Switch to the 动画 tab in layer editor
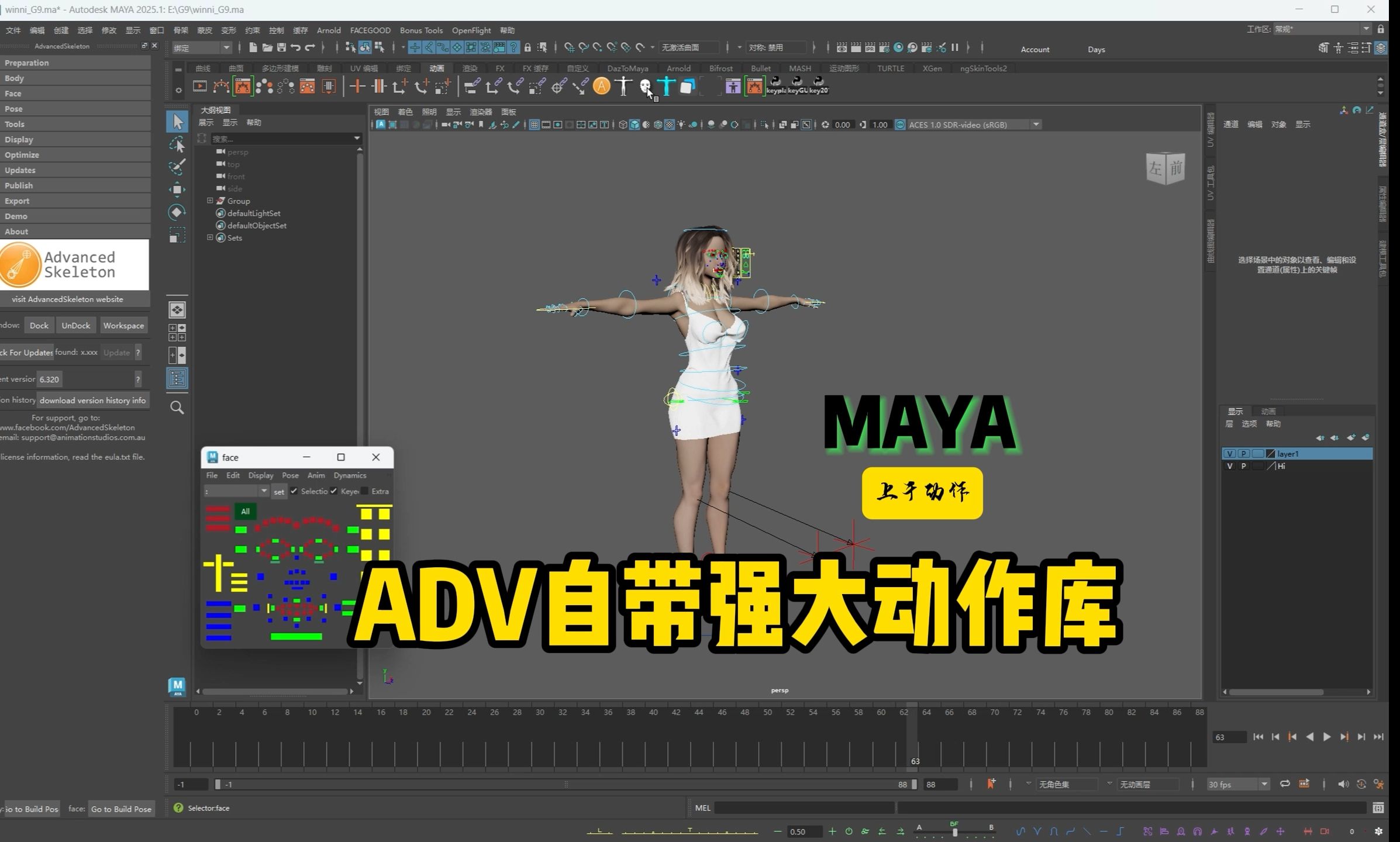The height and width of the screenshot is (842, 1400). click(x=1268, y=411)
